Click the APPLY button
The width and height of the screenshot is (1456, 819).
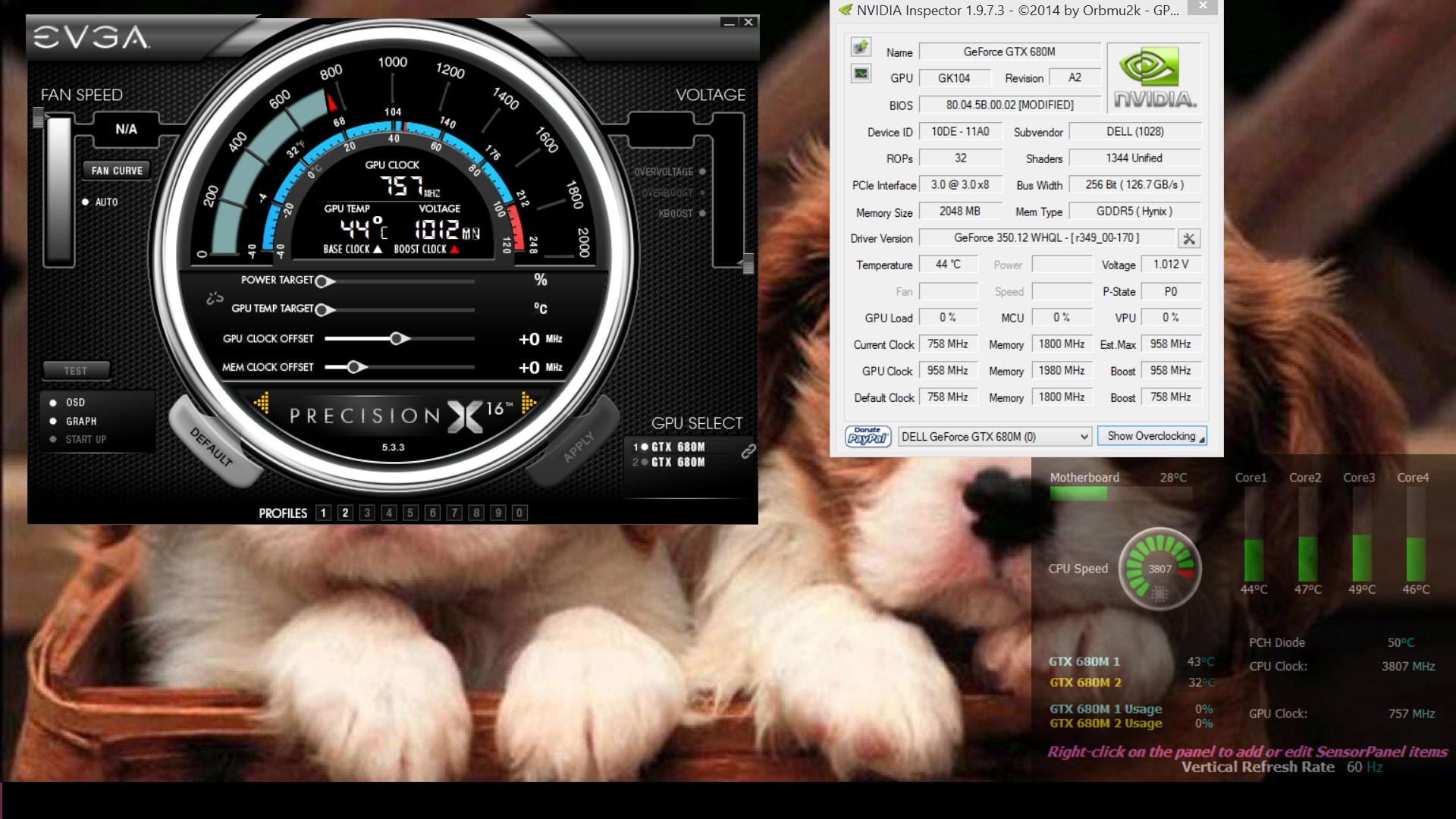(578, 447)
